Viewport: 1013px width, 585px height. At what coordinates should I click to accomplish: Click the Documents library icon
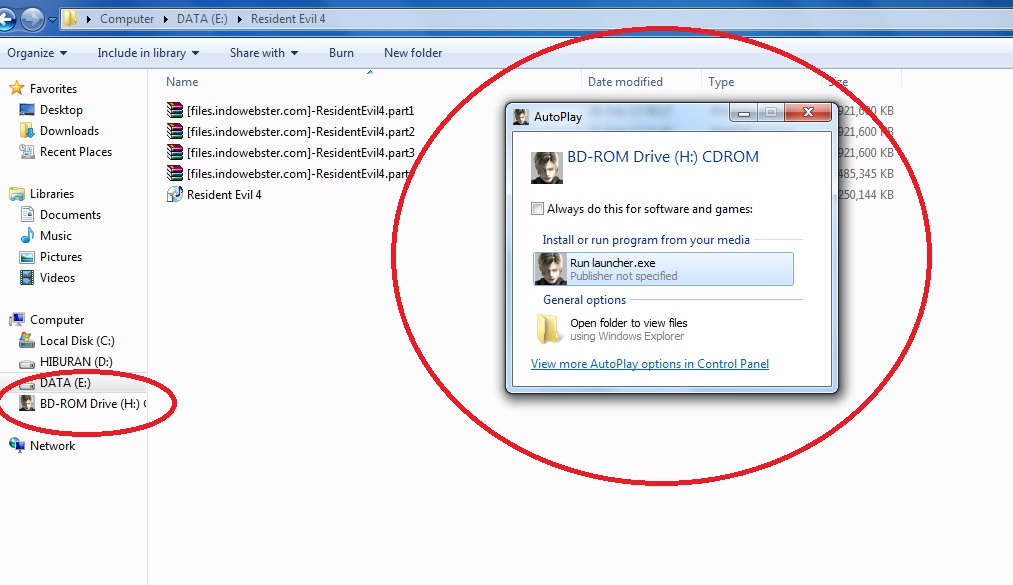point(26,214)
